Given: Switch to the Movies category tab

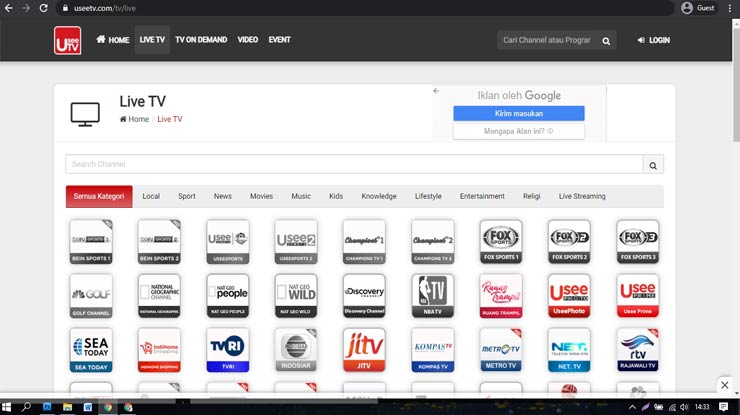Looking at the screenshot, I should pos(261,196).
